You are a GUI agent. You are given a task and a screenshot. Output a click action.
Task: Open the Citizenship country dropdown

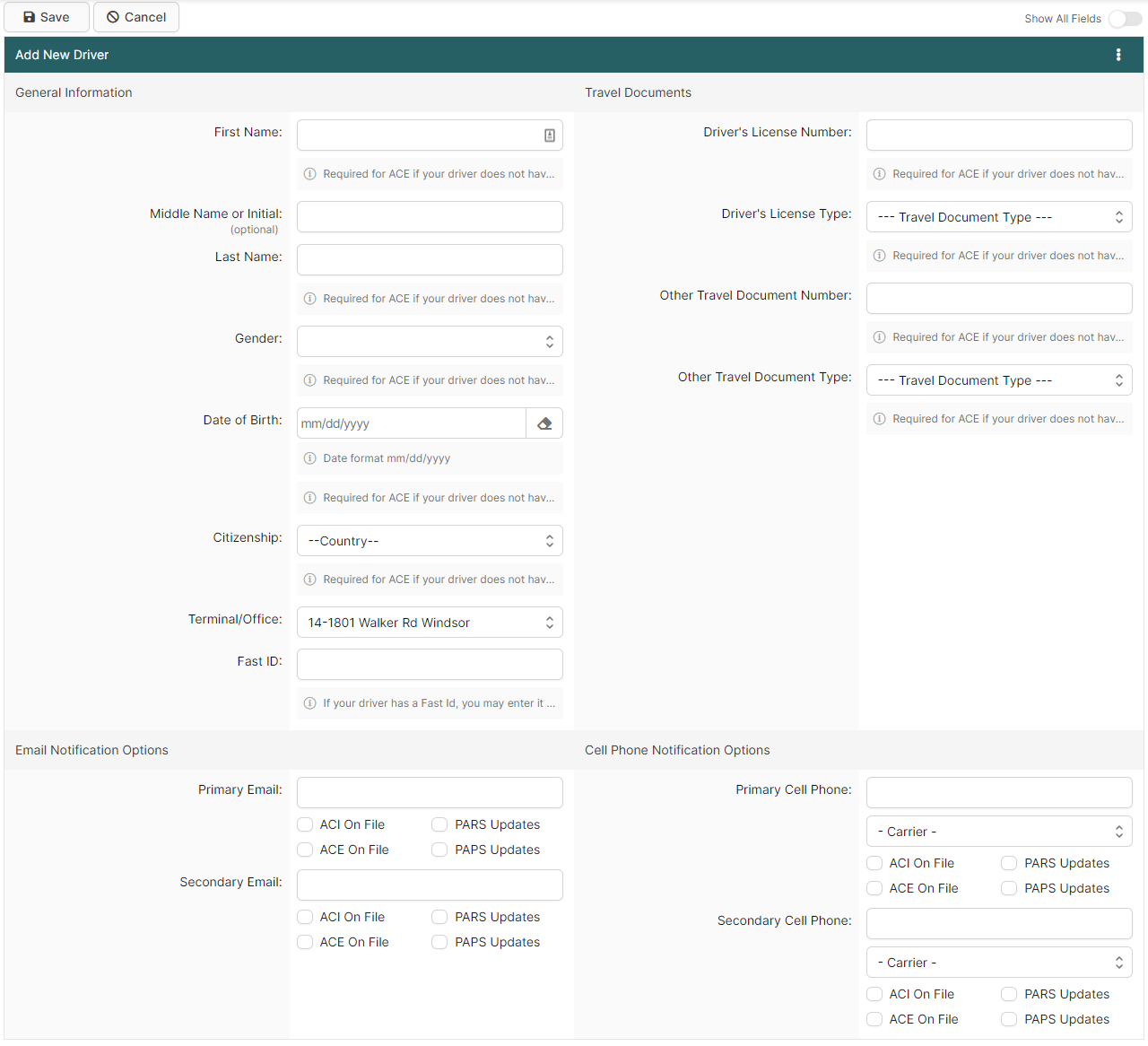pos(430,541)
